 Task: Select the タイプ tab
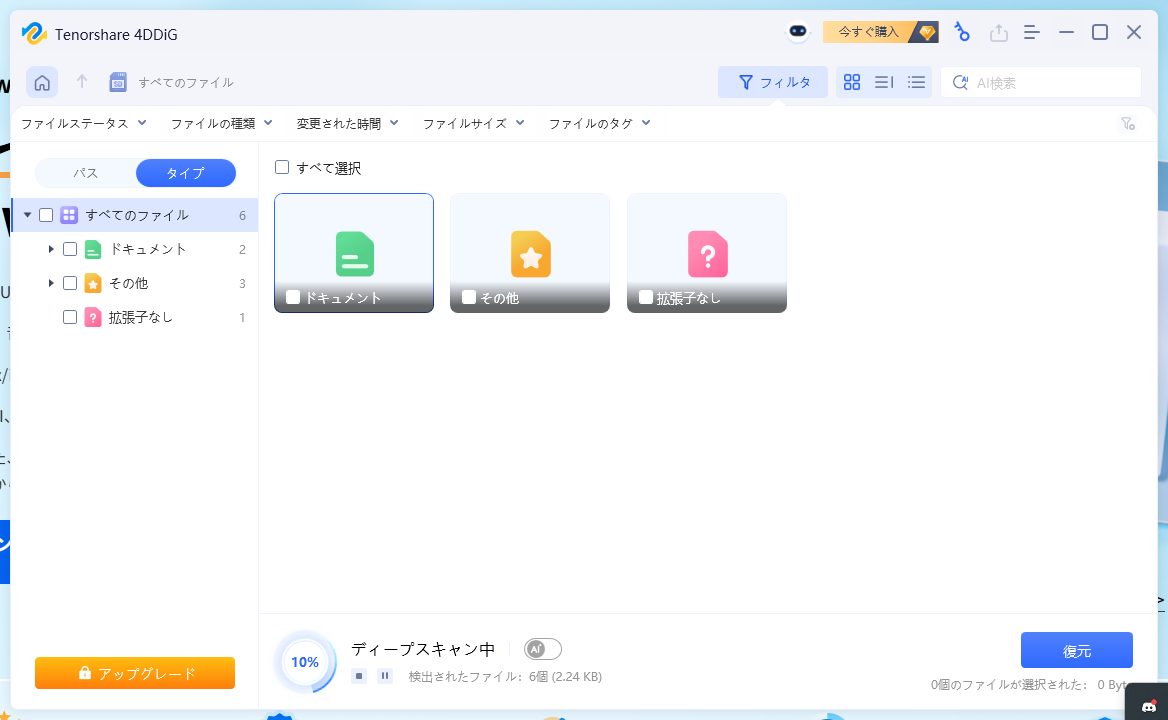point(185,173)
